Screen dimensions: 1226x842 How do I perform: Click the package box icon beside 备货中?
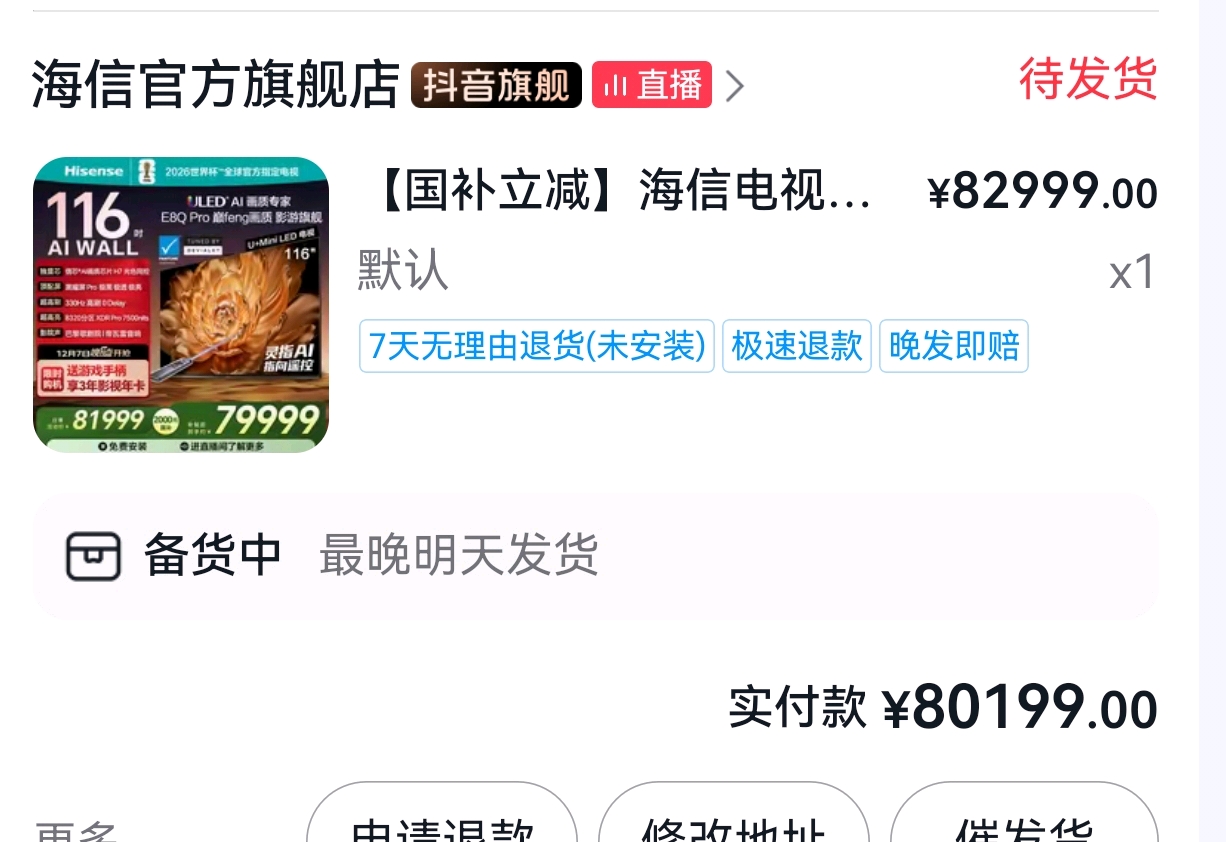(x=93, y=556)
